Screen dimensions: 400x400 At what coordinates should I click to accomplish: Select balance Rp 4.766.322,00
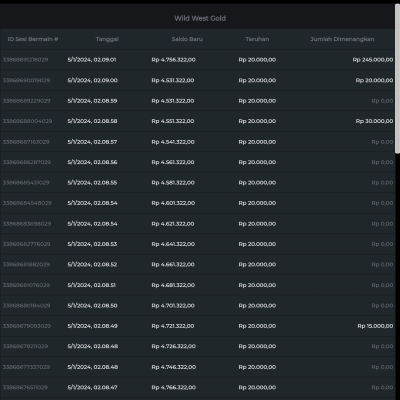tap(173, 387)
